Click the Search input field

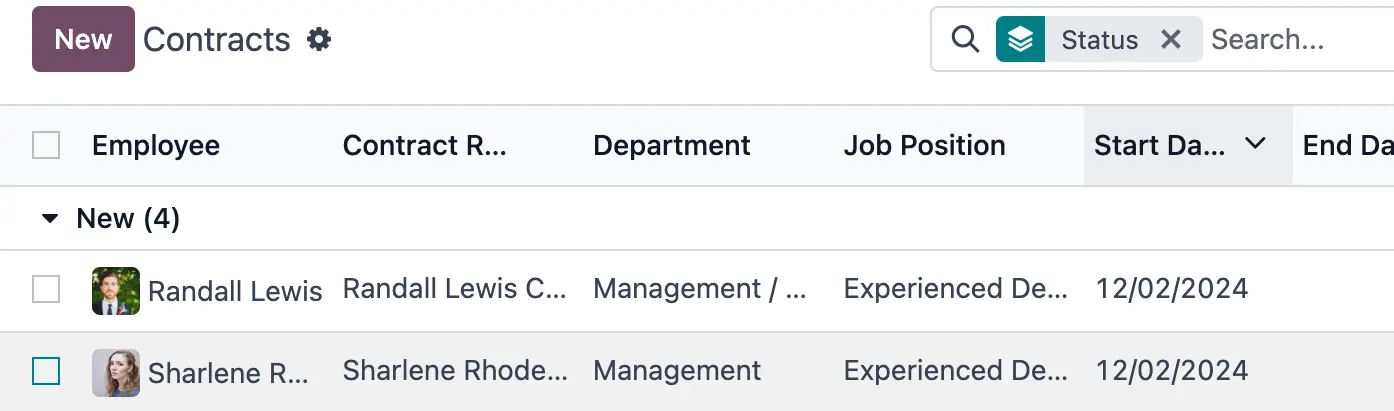coord(1295,40)
